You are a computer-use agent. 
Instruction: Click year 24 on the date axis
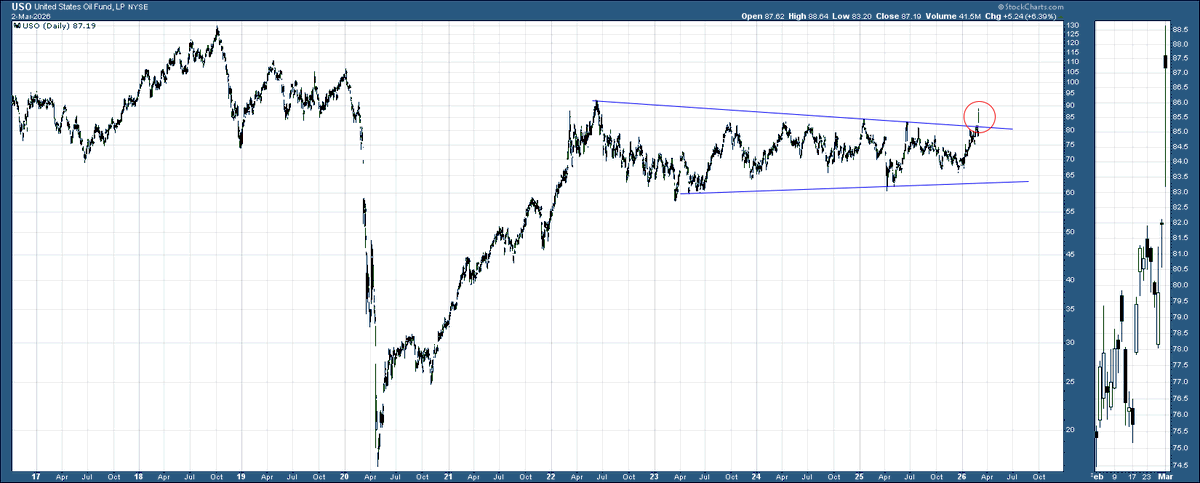(756, 477)
